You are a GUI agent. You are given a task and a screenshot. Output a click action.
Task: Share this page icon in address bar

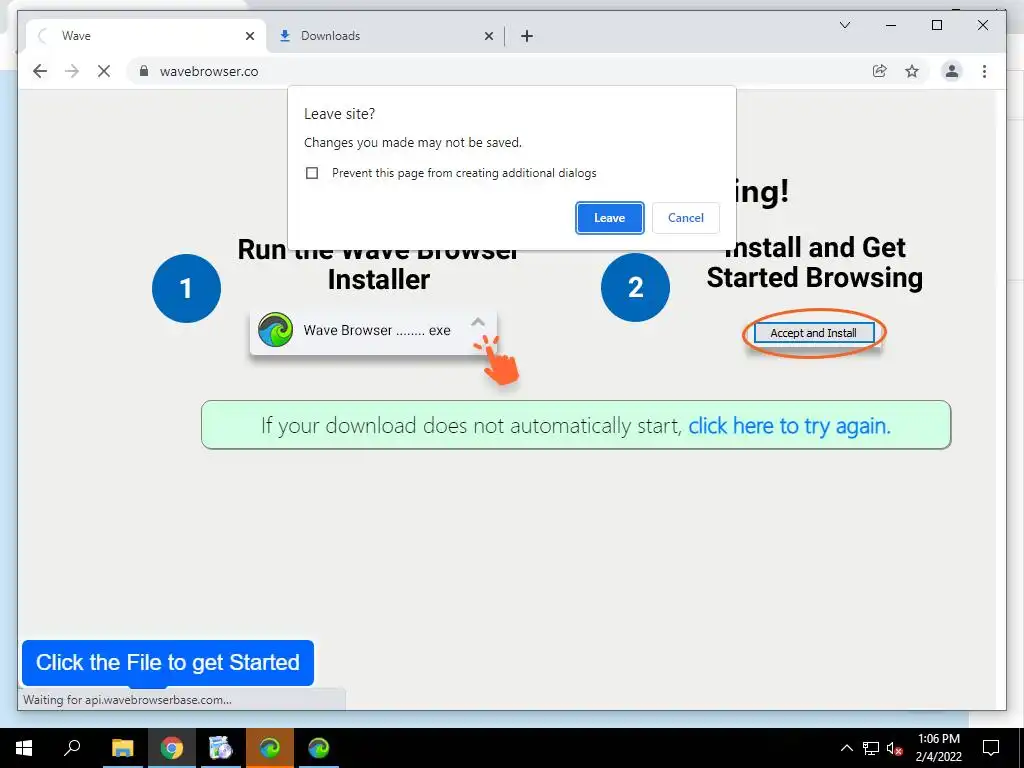click(880, 71)
